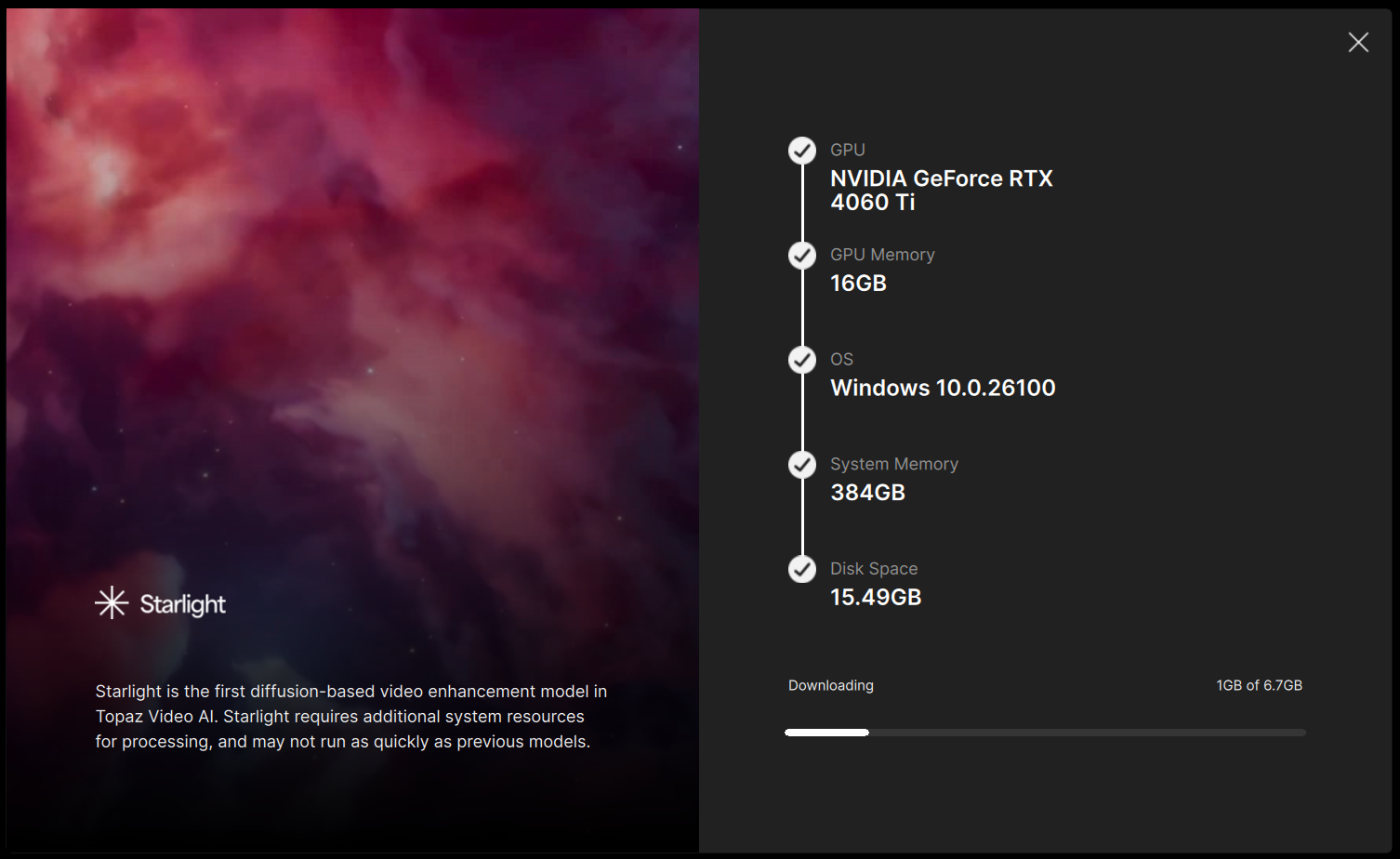1400x859 pixels.
Task: Click the Windows 10.0.26100 value
Action: pos(943,388)
